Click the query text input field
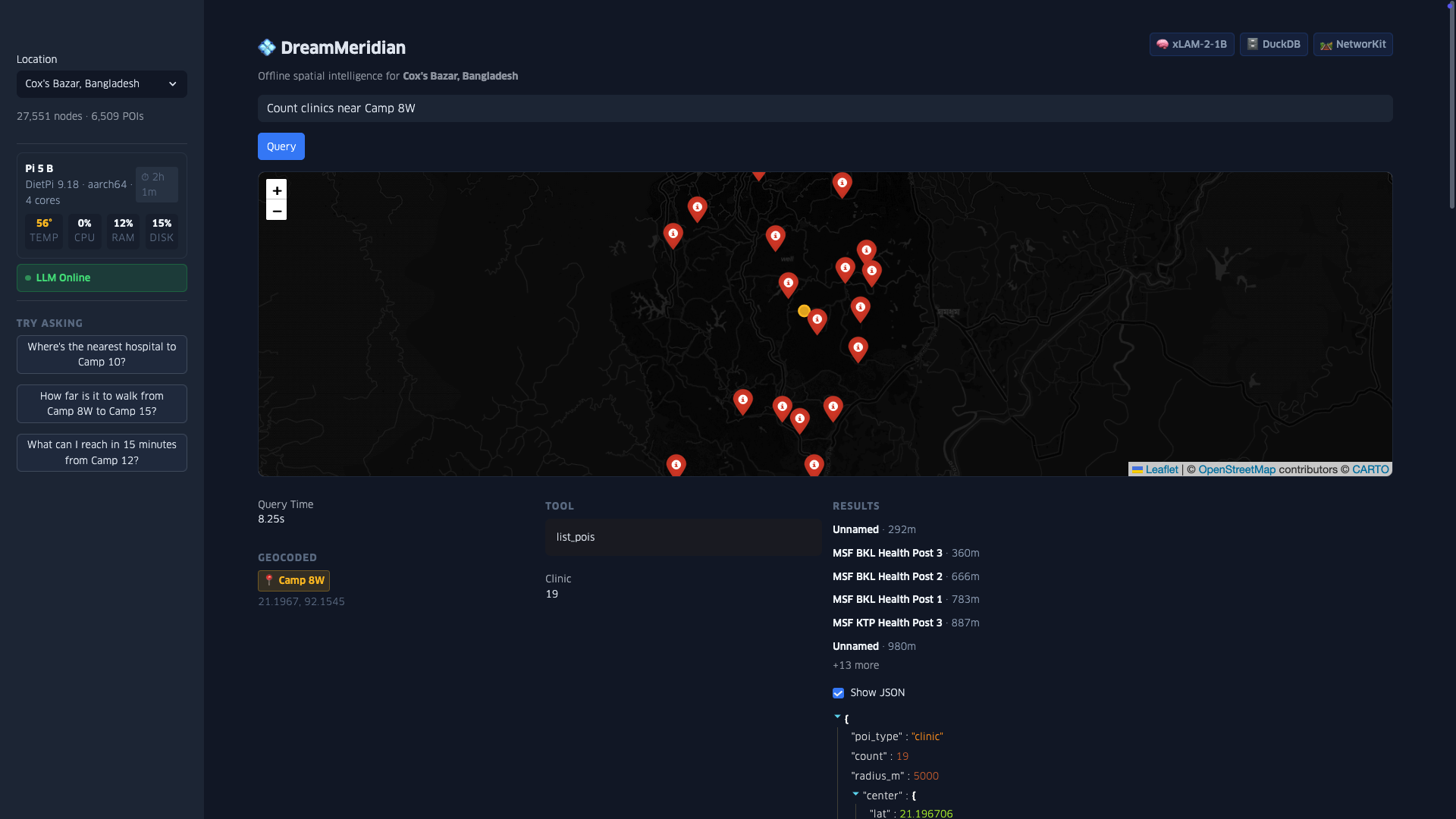Image resolution: width=1456 pixels, height=819 pixels. (824, 108)
